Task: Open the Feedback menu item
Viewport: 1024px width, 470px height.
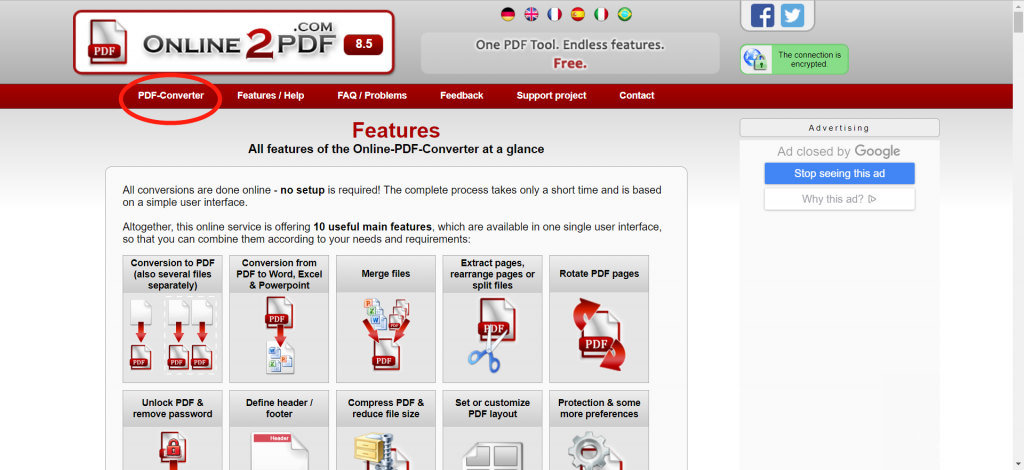Action: 461,95
